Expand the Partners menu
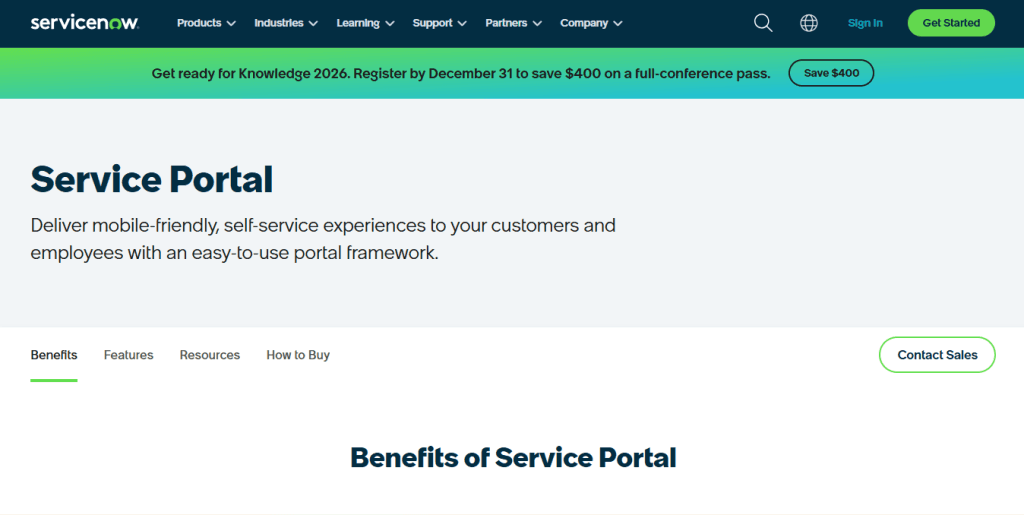 pos(513,23)
